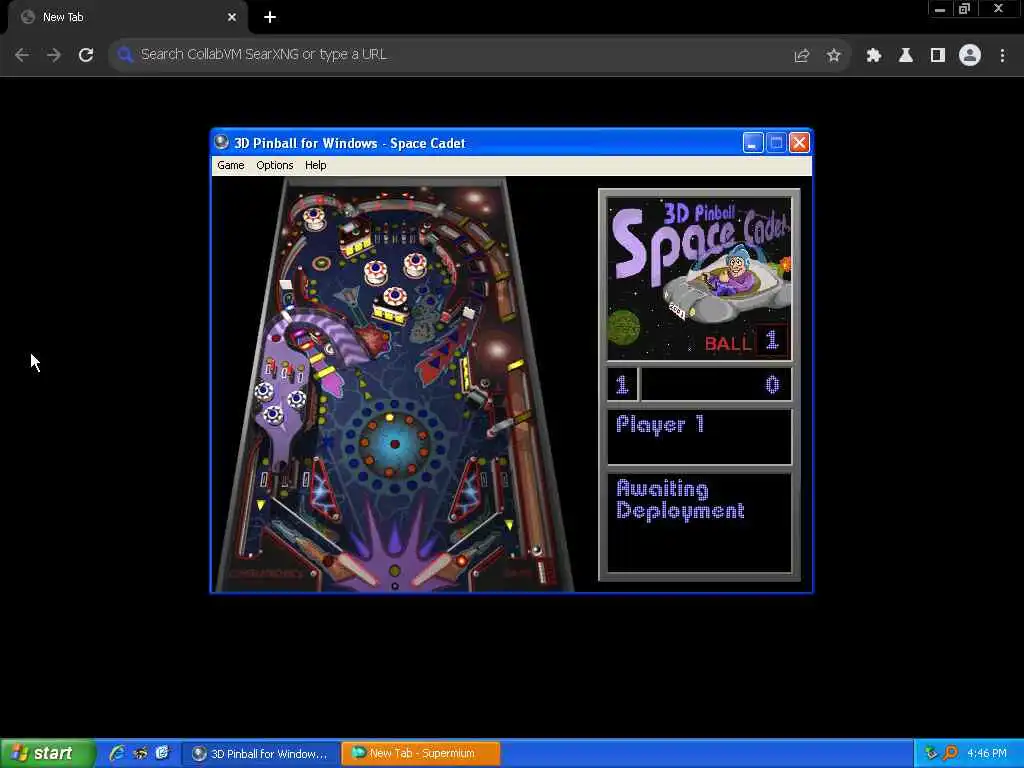The width and height of the screenshot is (1024, 768).
Task: Click the blue circular wormhole target center
Action: tap(394, 444)
